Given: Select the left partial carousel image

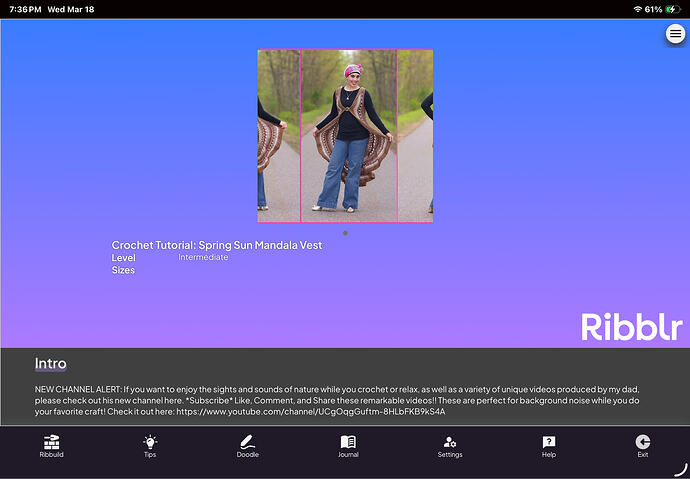Looking at the screenshot, I should click(x=278, y=135).
